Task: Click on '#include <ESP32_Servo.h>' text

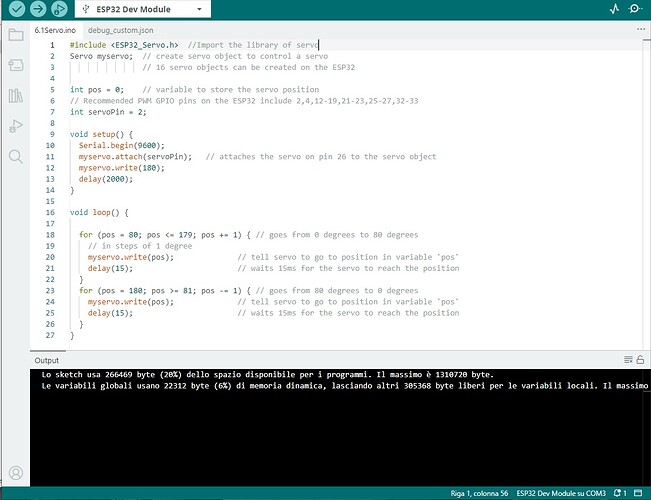Action: tap(124, 45)
